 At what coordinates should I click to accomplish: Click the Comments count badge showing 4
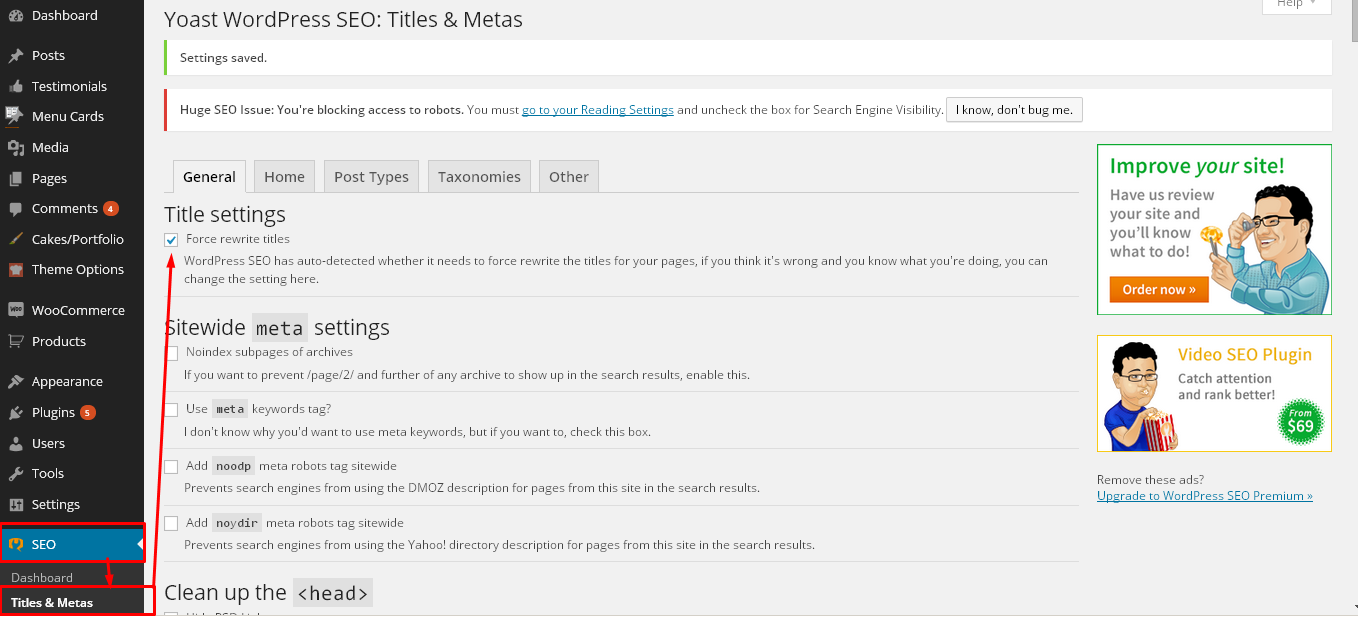click(x=110, y=209)
